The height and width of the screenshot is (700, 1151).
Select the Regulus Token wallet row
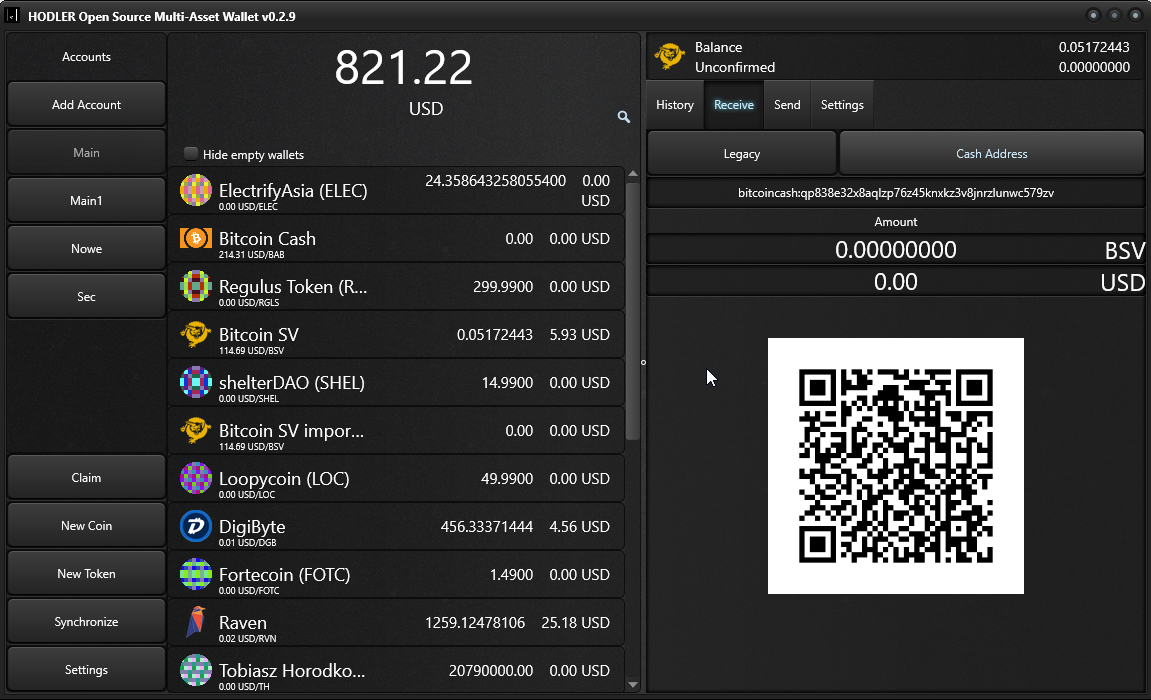point(396,286)
